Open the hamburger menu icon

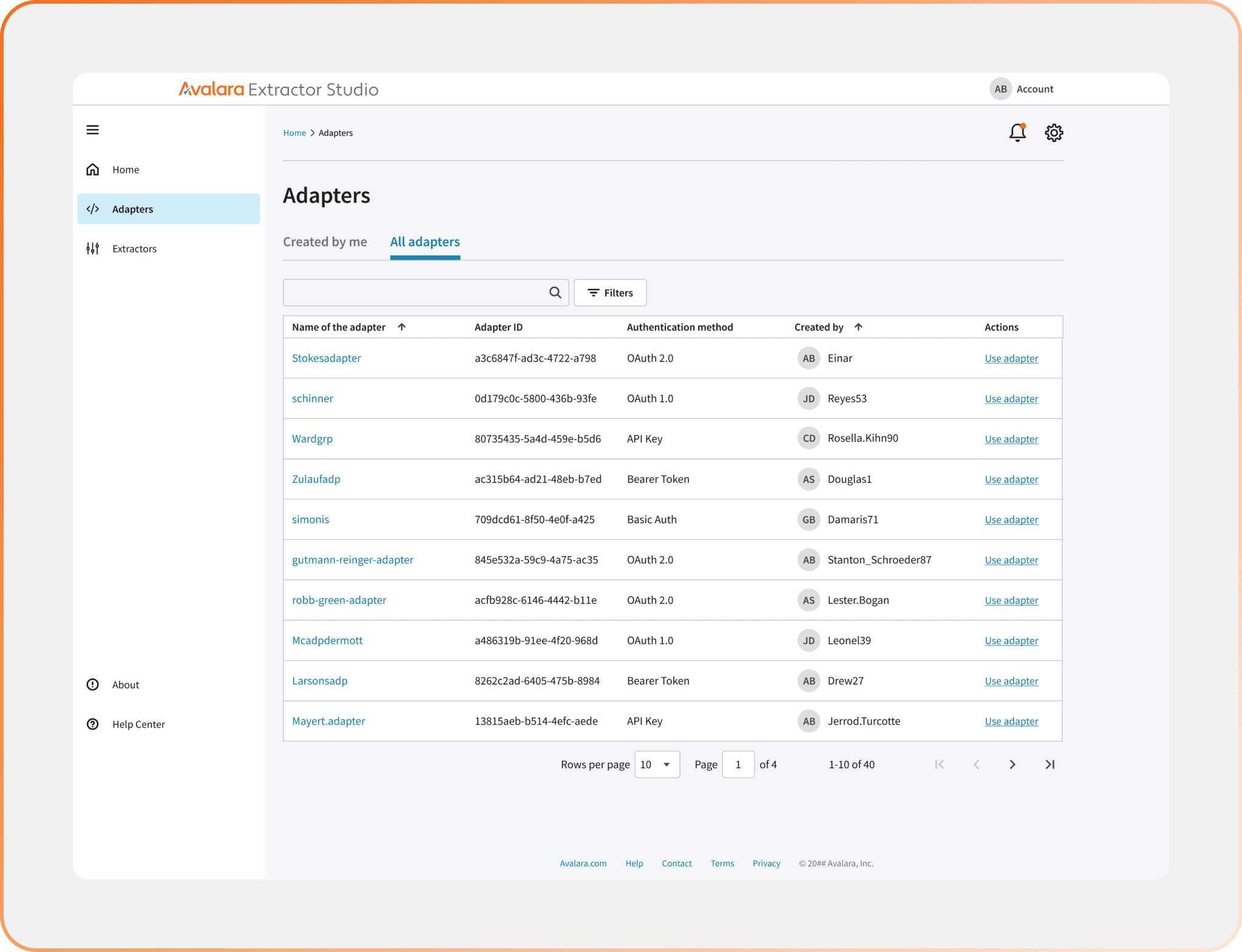tap(92, 130)
